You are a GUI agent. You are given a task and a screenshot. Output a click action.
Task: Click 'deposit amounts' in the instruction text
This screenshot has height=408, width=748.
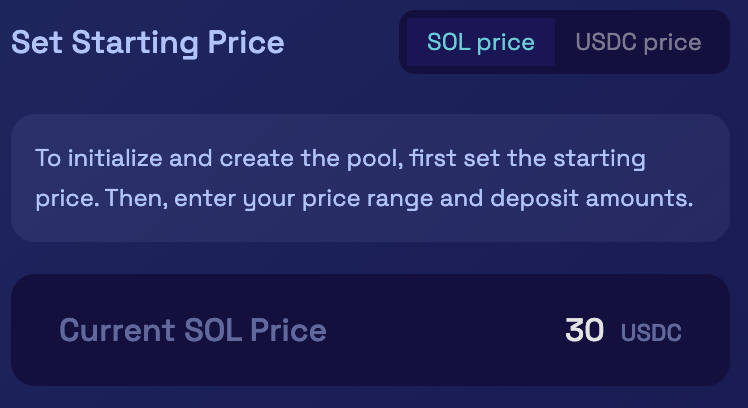coord(591,198)
